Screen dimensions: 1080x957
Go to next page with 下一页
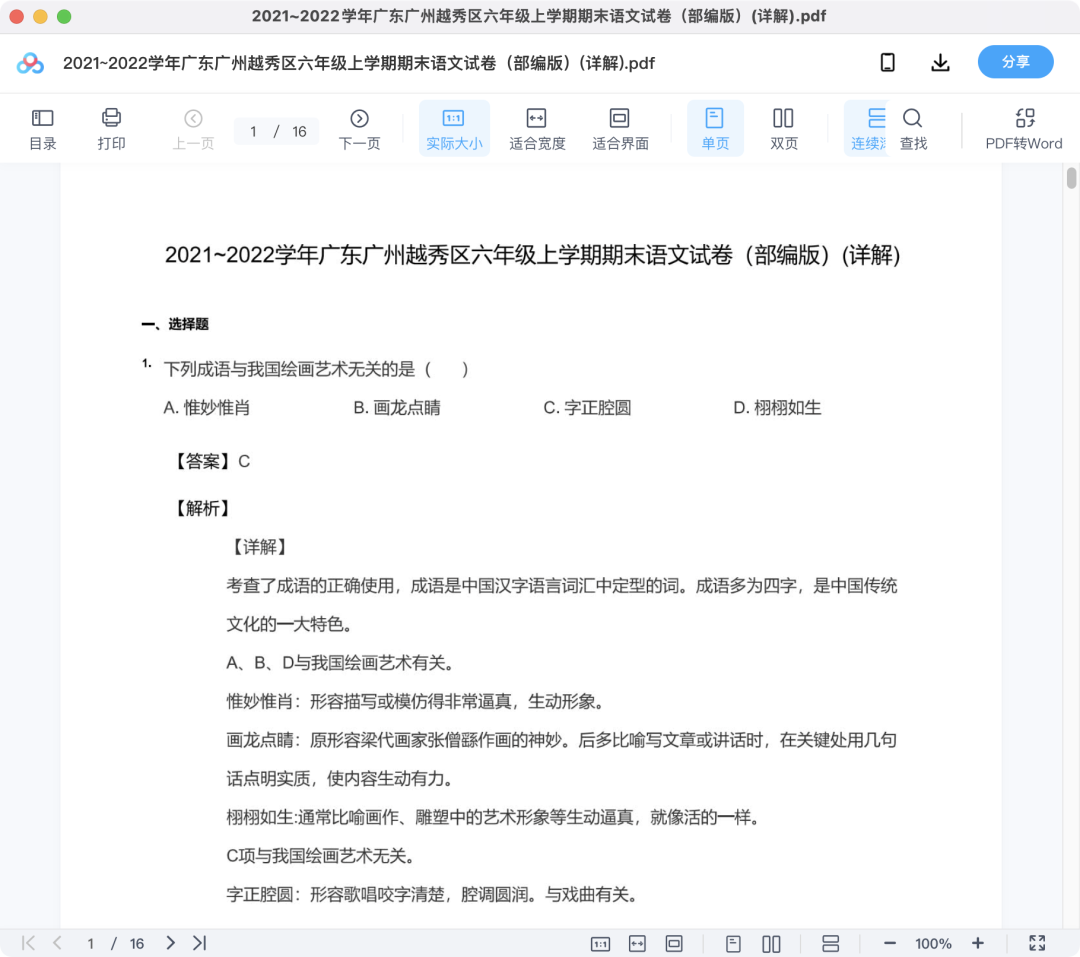point(359,129)
